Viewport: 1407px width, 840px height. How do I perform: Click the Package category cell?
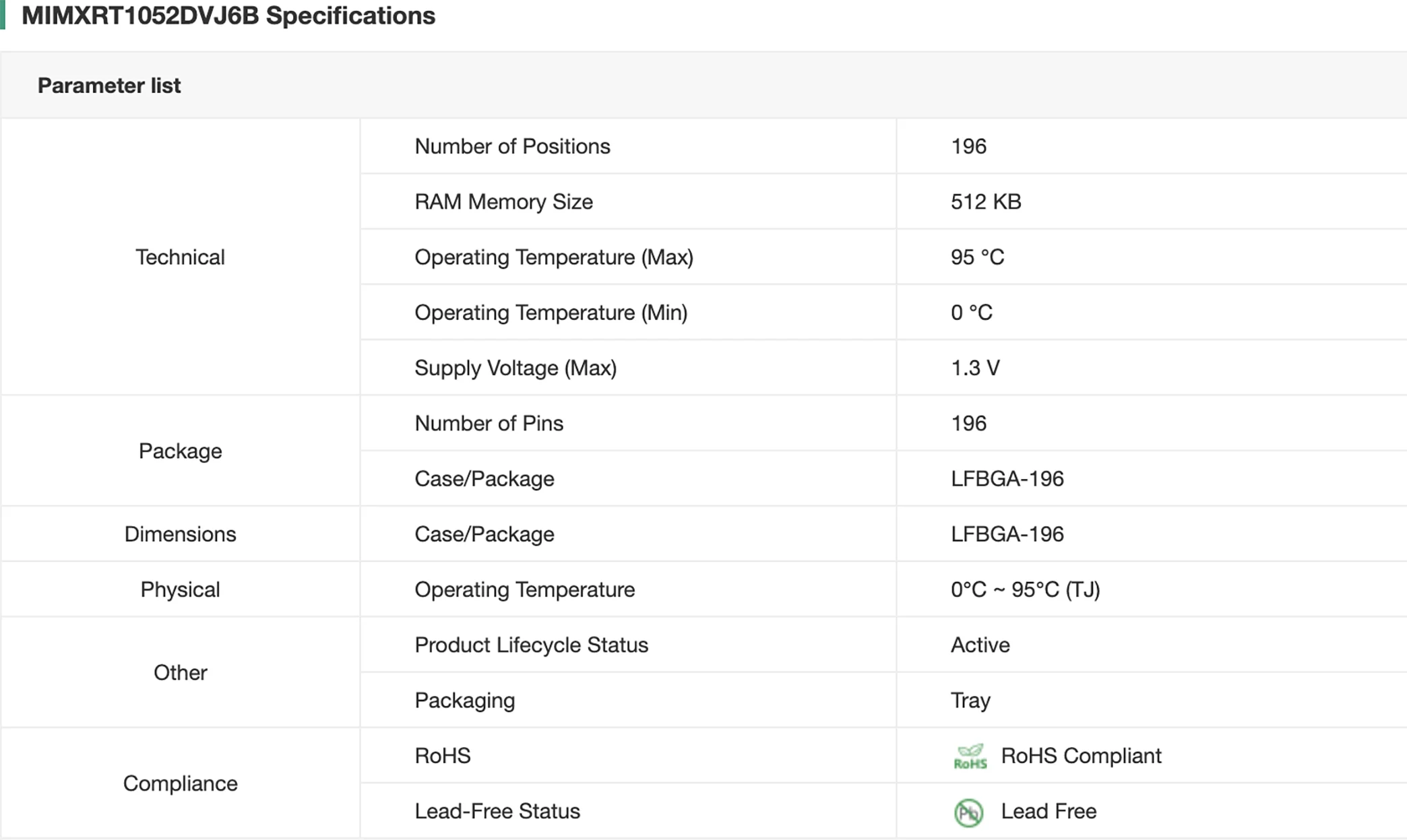pyautogui.click(x=180, y=451)
